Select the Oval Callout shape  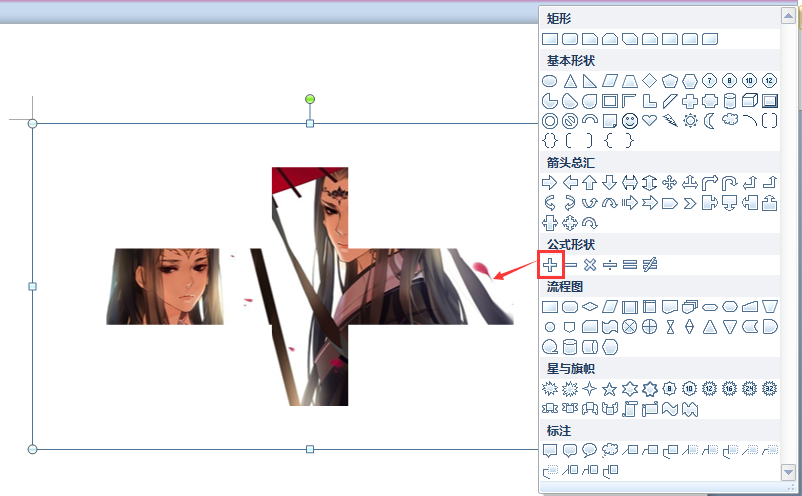coord(590,450)
